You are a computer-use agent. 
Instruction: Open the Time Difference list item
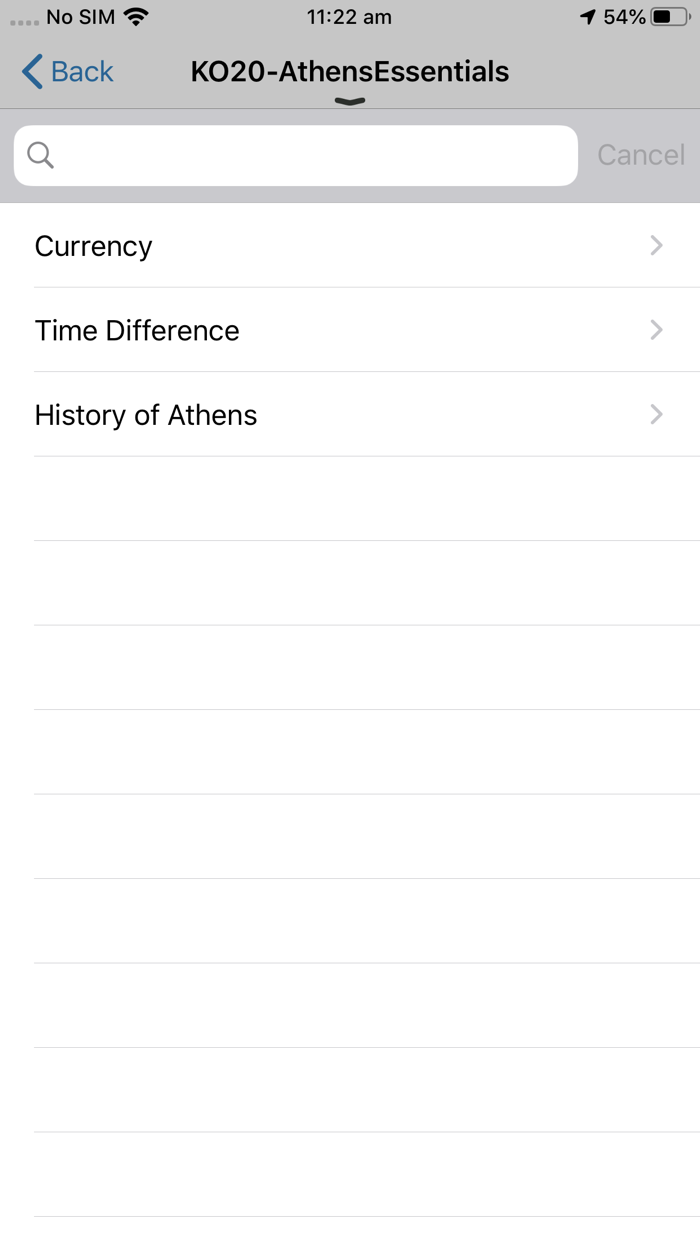(x=350, y=330)
